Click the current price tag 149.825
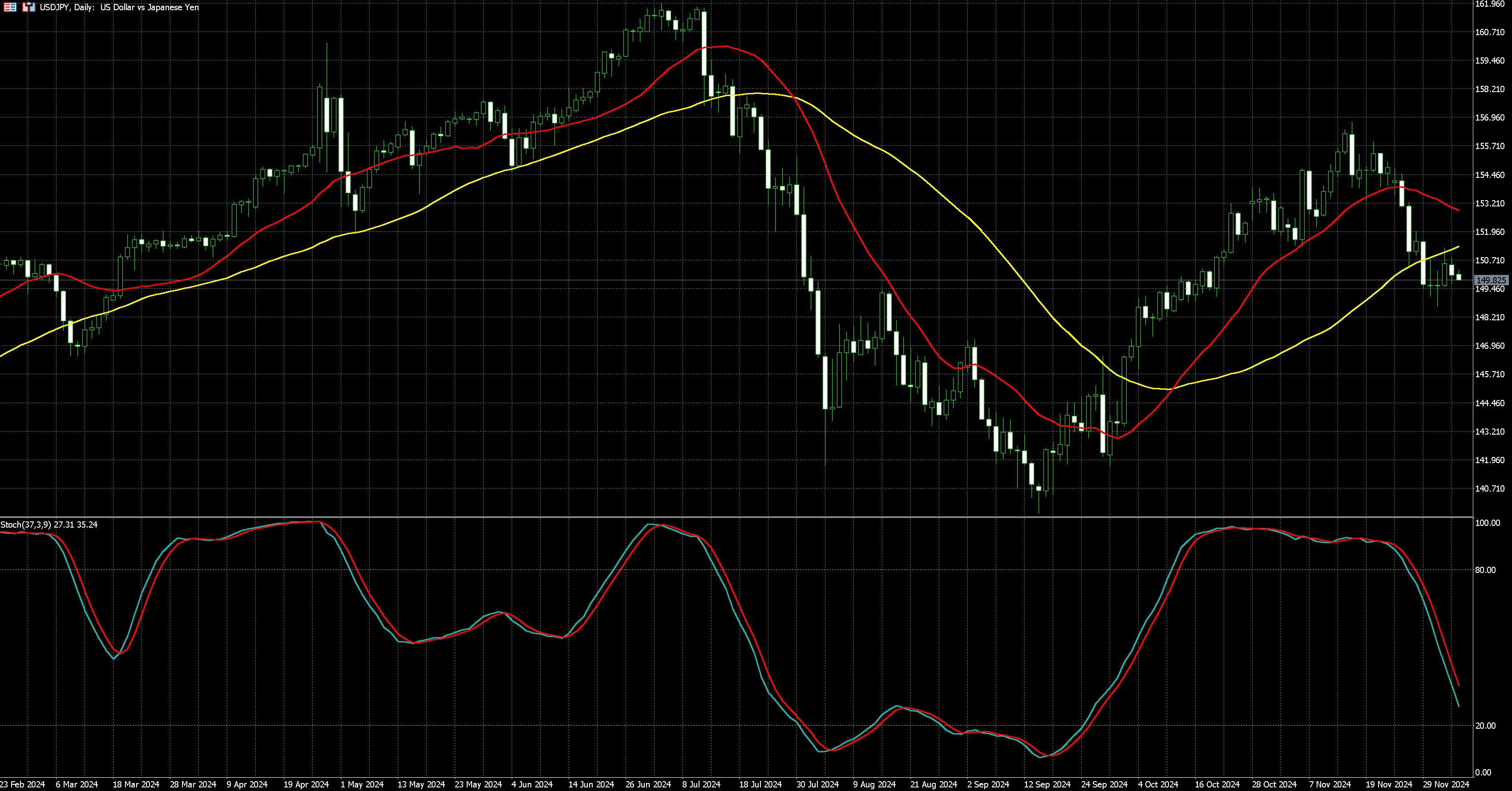 coord(1491,280)
